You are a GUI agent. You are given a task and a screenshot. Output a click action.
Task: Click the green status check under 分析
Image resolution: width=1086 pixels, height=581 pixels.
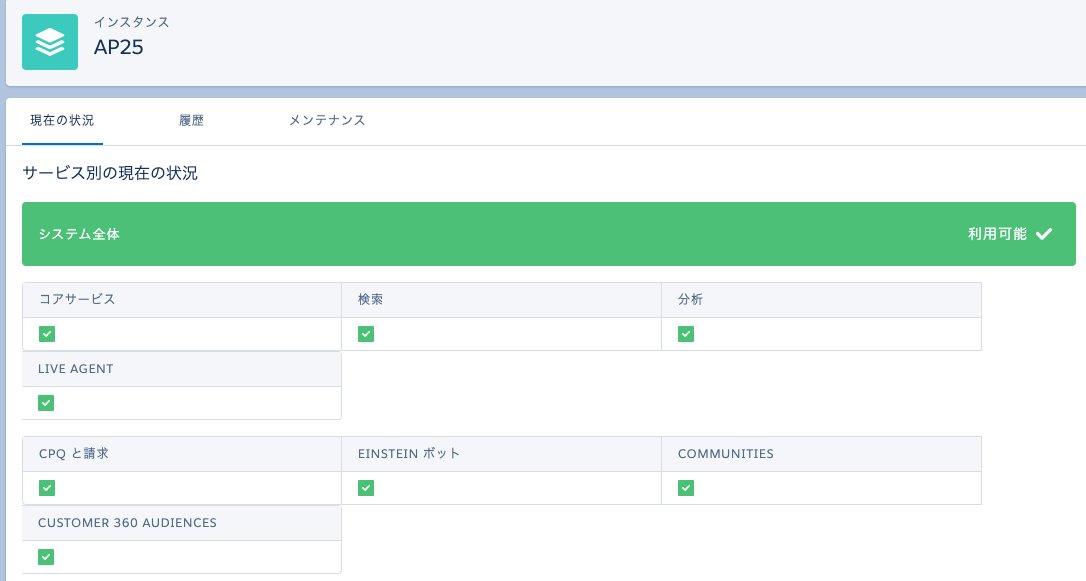[x=686, y=334]
